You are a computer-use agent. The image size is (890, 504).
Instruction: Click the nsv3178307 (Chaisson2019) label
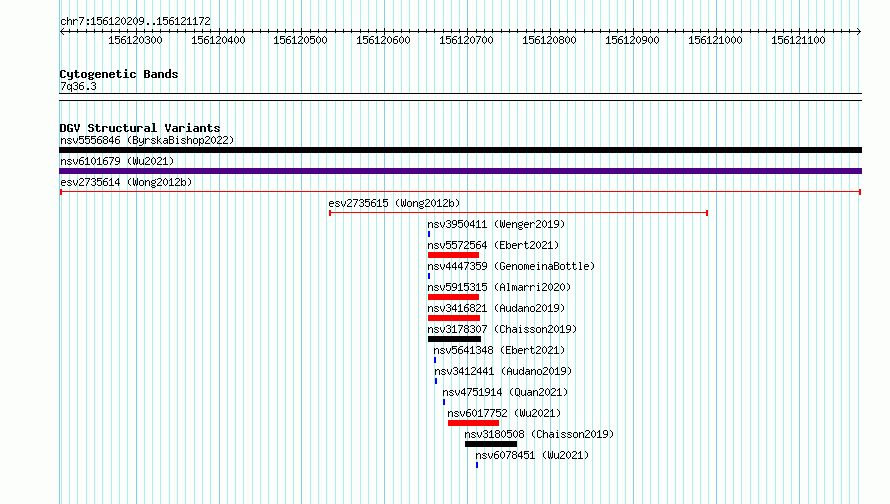[x=502, y=329]
